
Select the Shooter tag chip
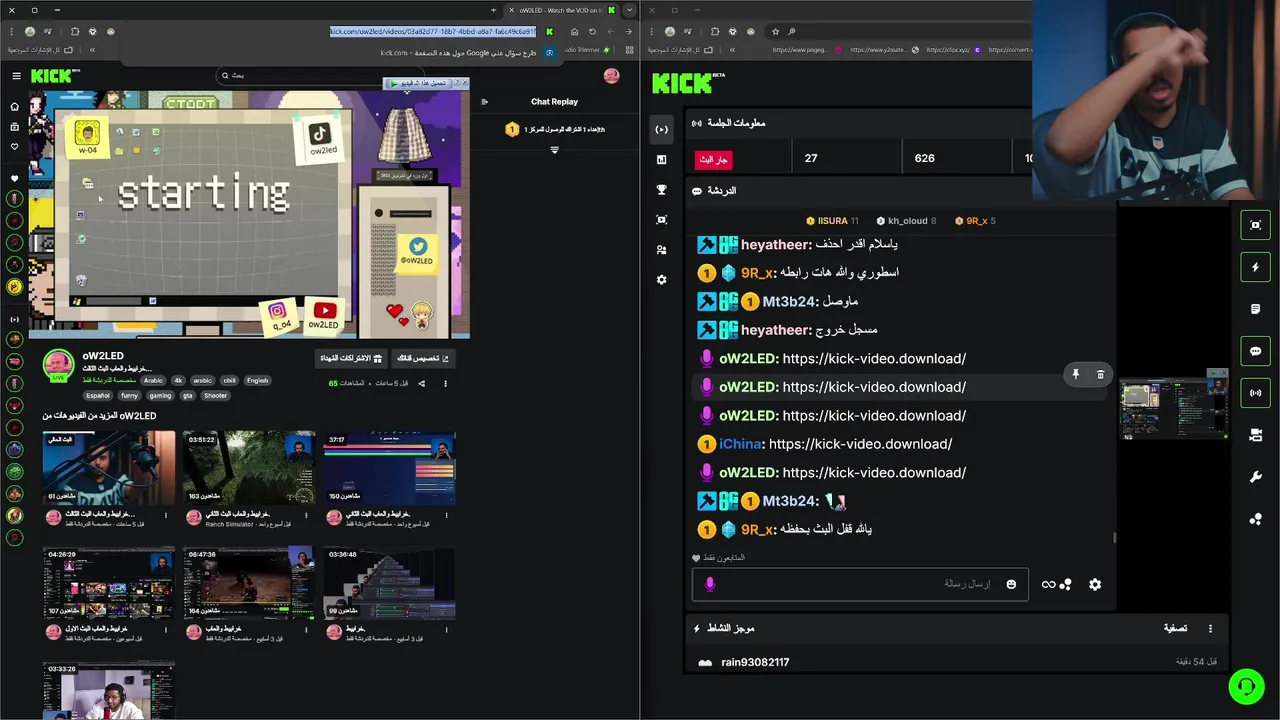click(x=216, y=395)
